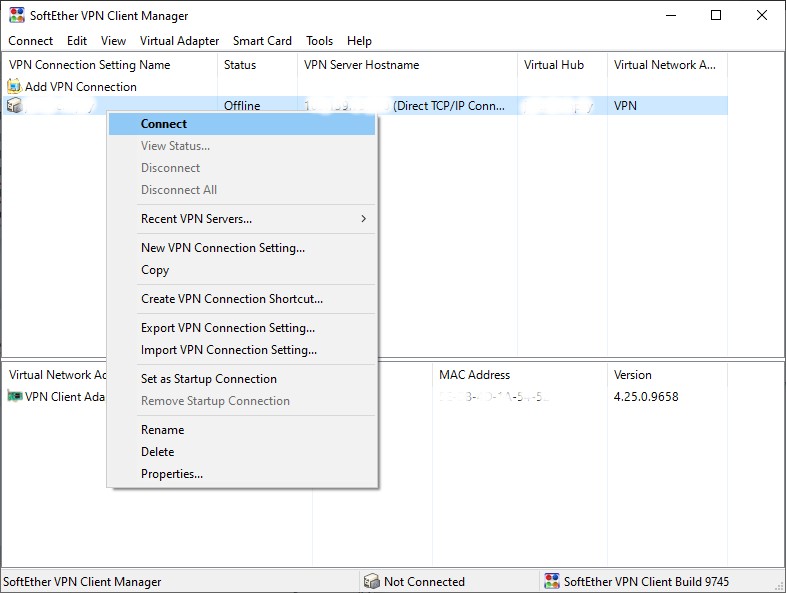Open the Virtual Adapter menu
This screenshot has width=786, height=593.
click(179, 41)
